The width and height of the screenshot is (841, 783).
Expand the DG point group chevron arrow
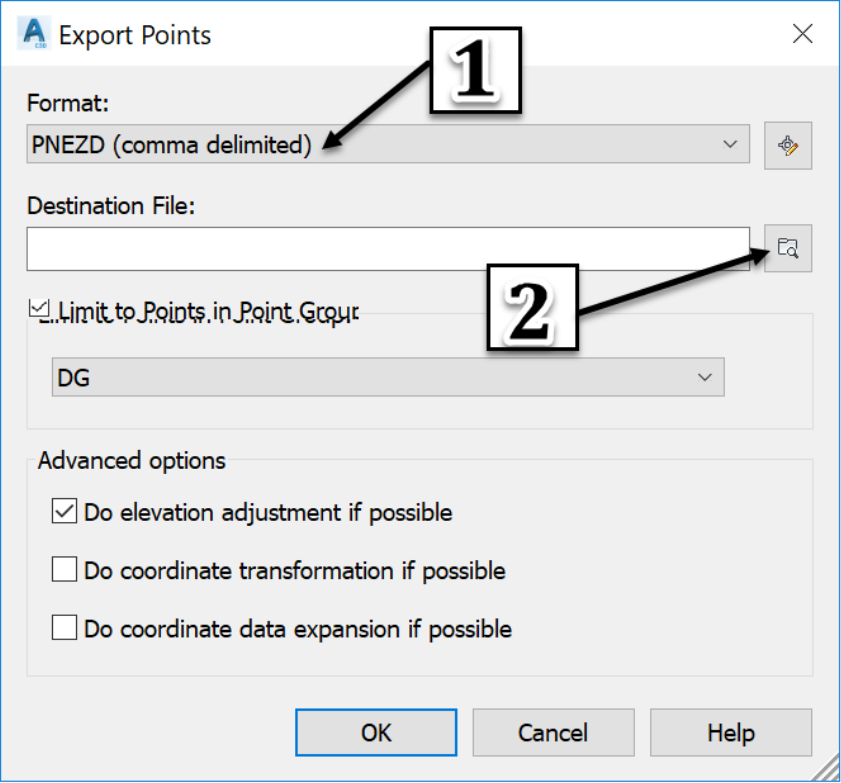[705, 377]
